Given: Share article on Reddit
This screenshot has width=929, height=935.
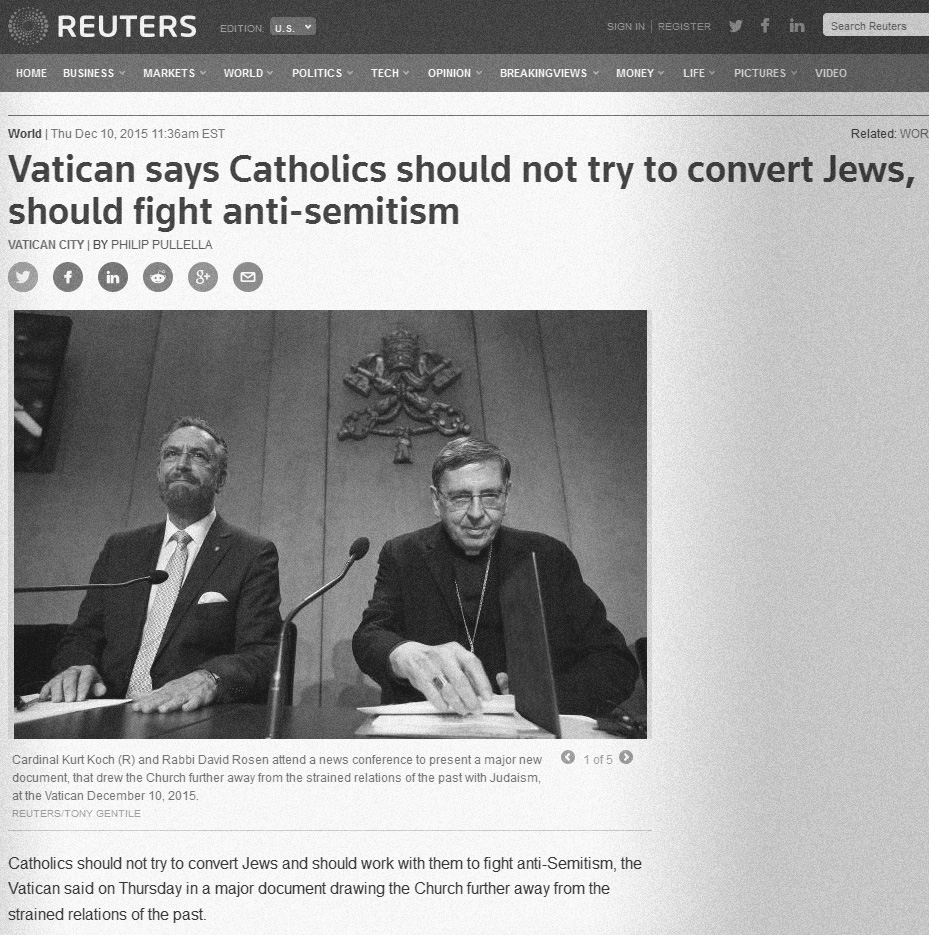Looking at the screenshot, I should pos(158,277).
